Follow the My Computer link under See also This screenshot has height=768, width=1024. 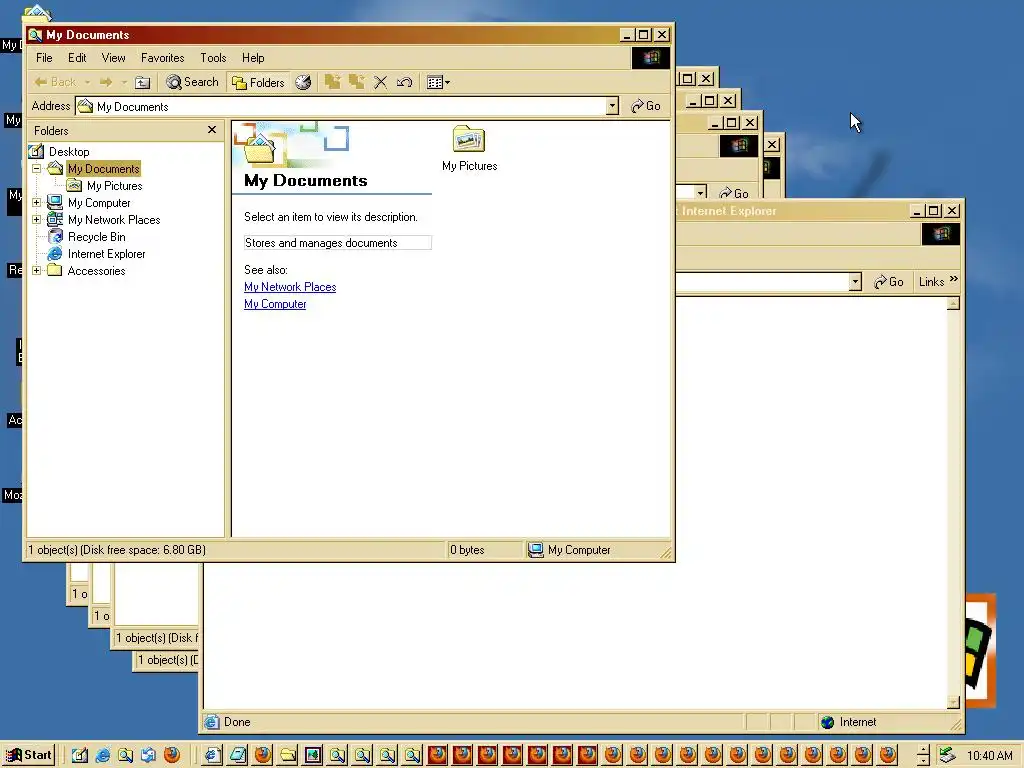point(275,304)
